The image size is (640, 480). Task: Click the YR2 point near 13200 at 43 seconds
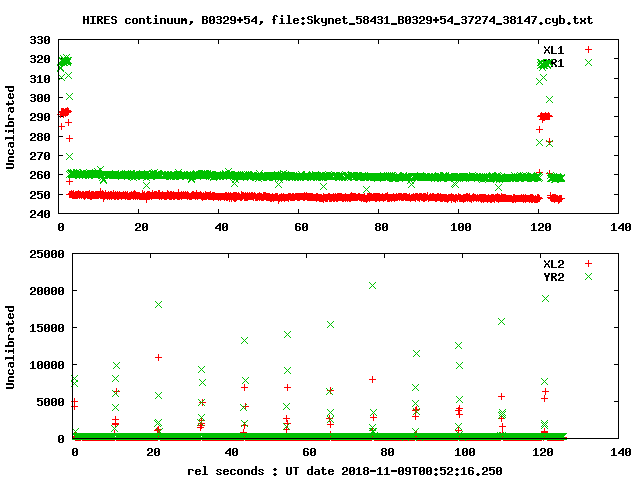point(244,340)
